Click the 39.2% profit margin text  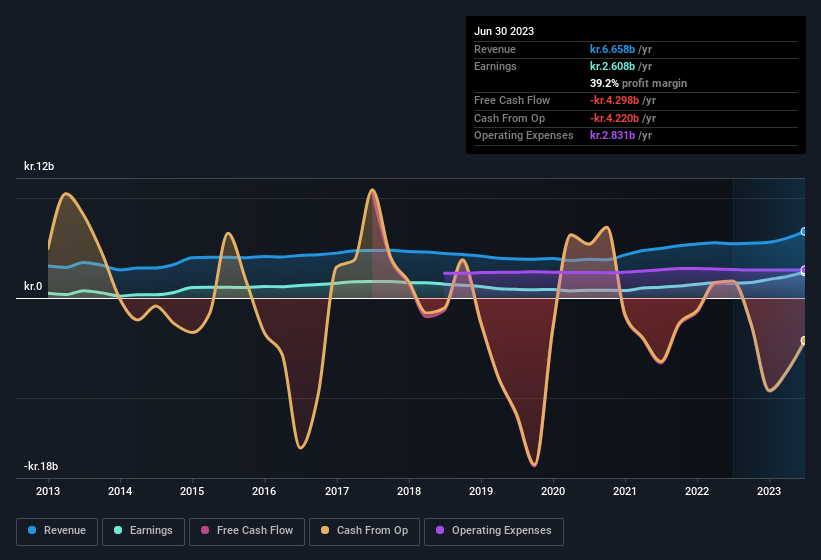[x=638, y=83]
